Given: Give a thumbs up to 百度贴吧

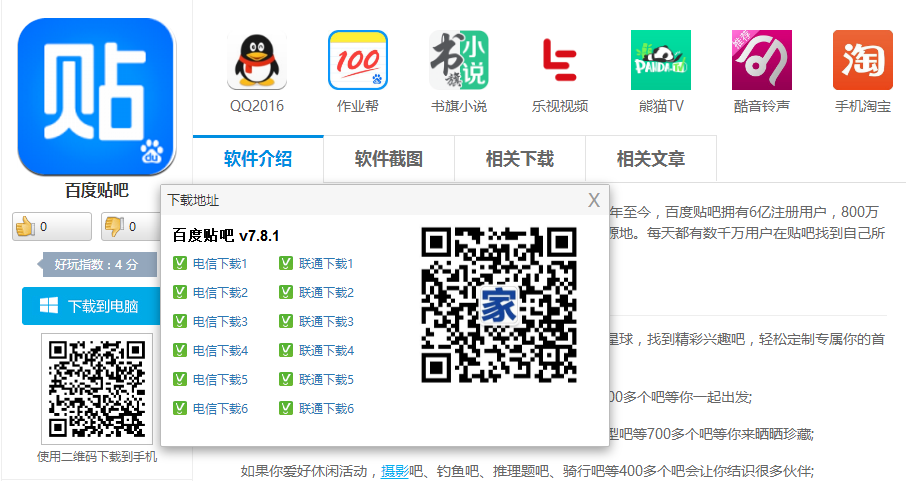Looking at the screenshot, I should (52, 226).
